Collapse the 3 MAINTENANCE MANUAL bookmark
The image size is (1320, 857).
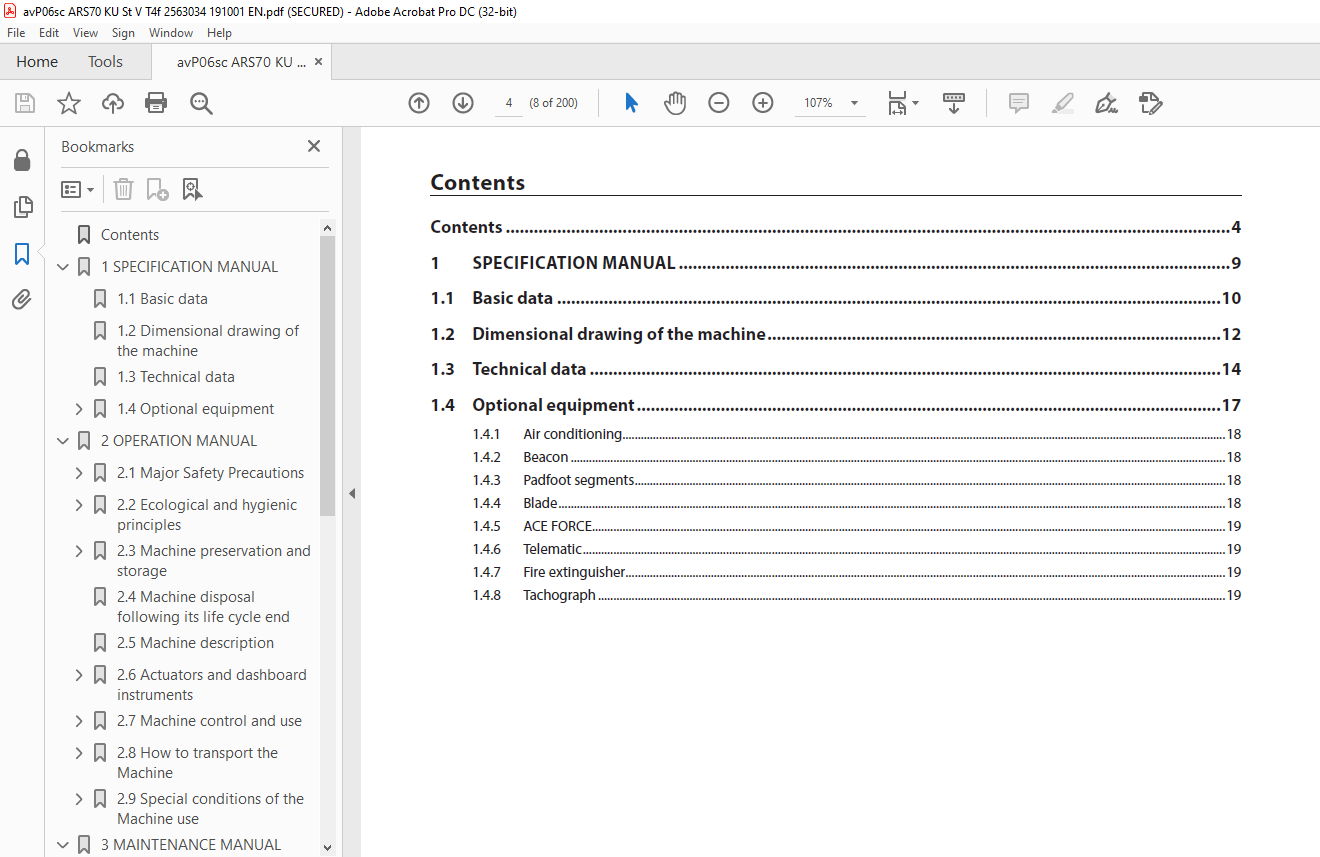coord(64,845)
